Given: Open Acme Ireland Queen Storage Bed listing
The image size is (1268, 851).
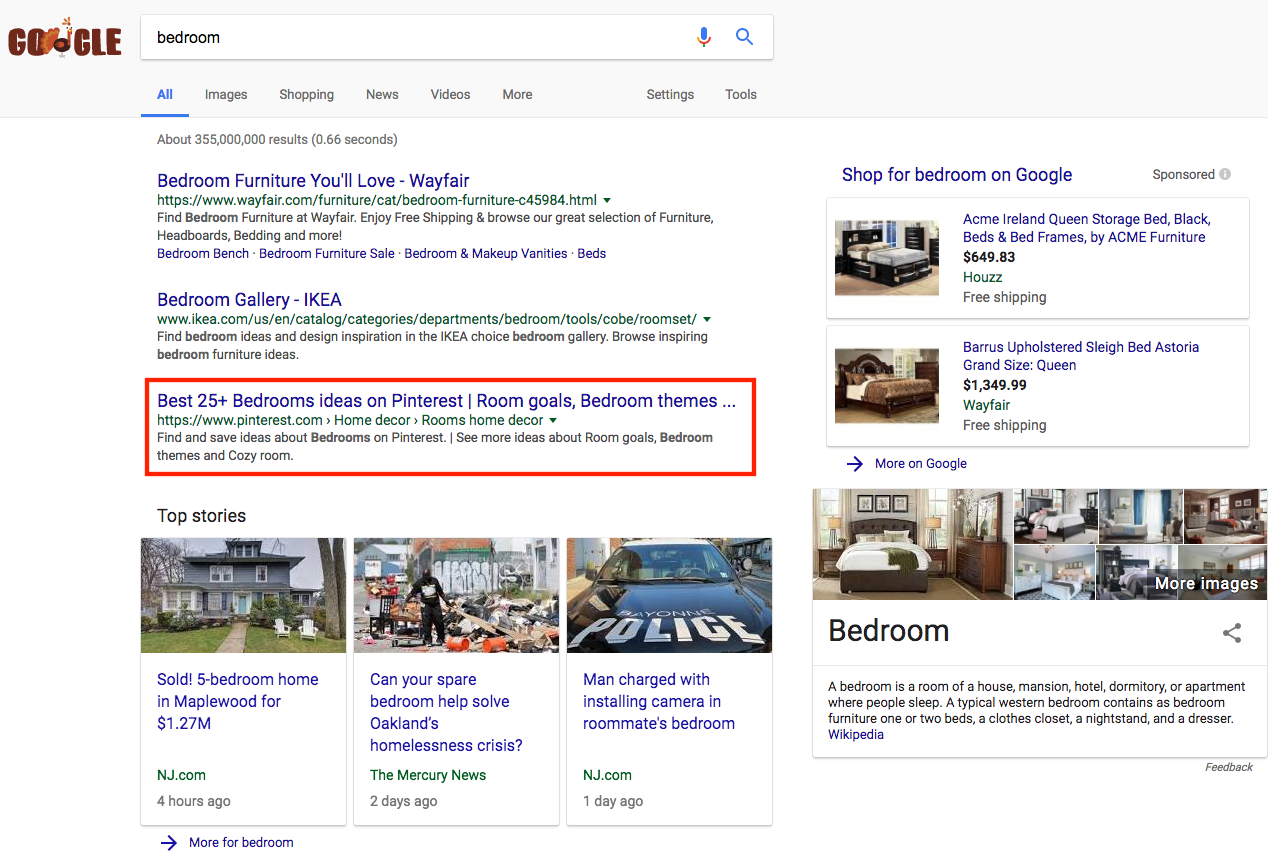Looking at the screenshot, I should [x=1087, y=228].
